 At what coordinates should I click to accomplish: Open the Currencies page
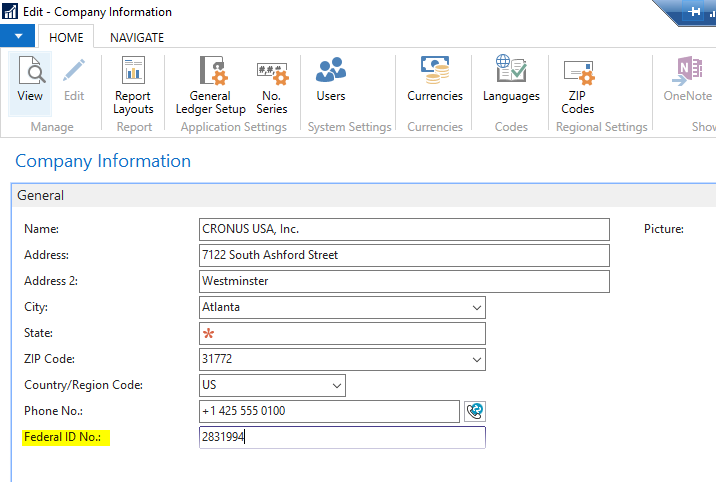click(435, 79)
